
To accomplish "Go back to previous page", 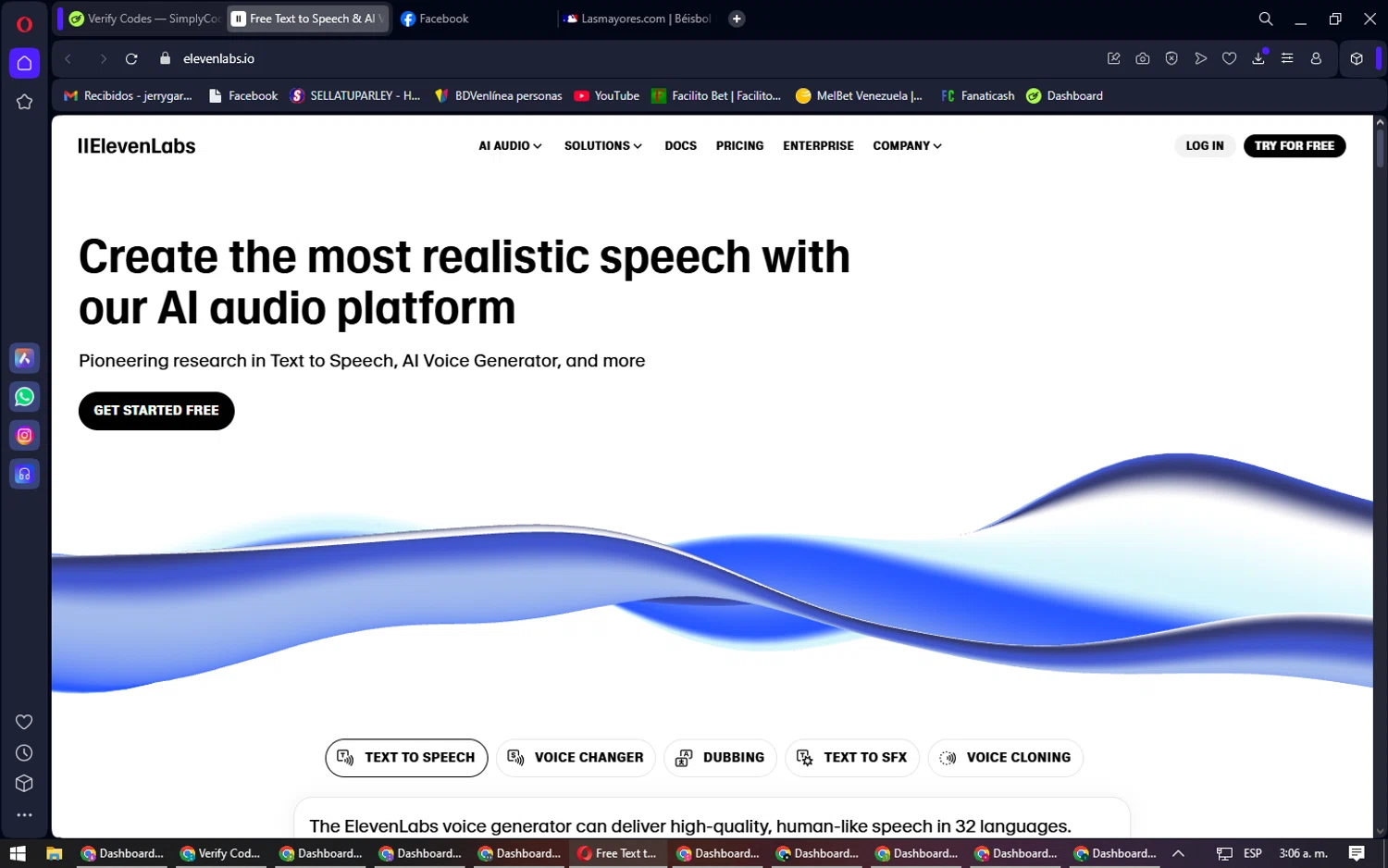I will coord(68,58).
